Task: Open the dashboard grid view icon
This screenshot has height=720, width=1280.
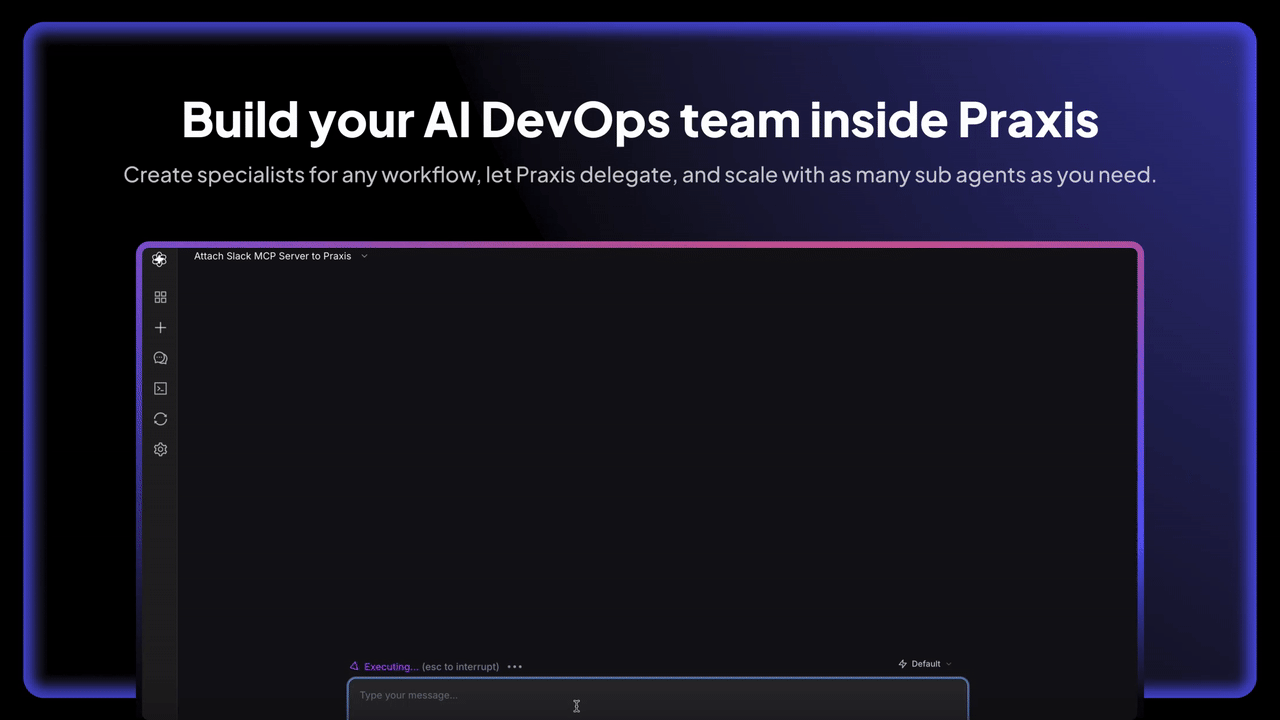Action: (x=160, y=297)
